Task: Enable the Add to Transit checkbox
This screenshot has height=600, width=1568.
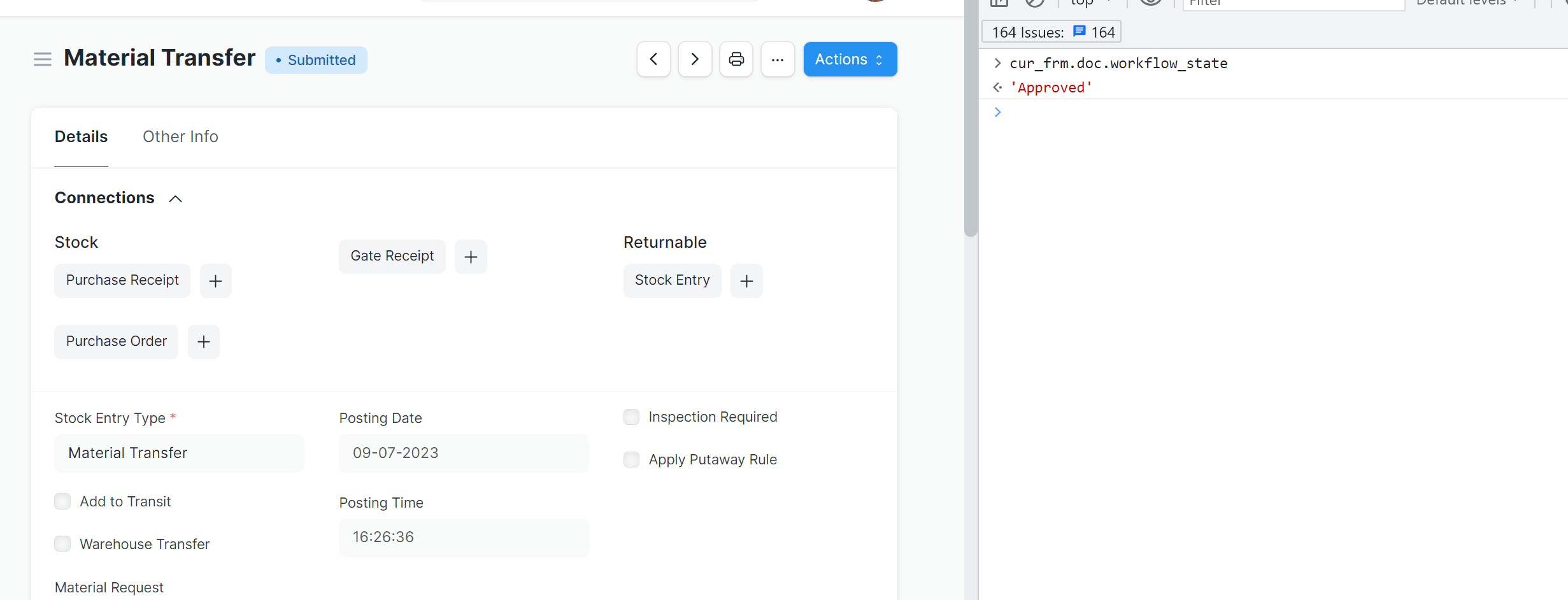Action: pos(62,501)
